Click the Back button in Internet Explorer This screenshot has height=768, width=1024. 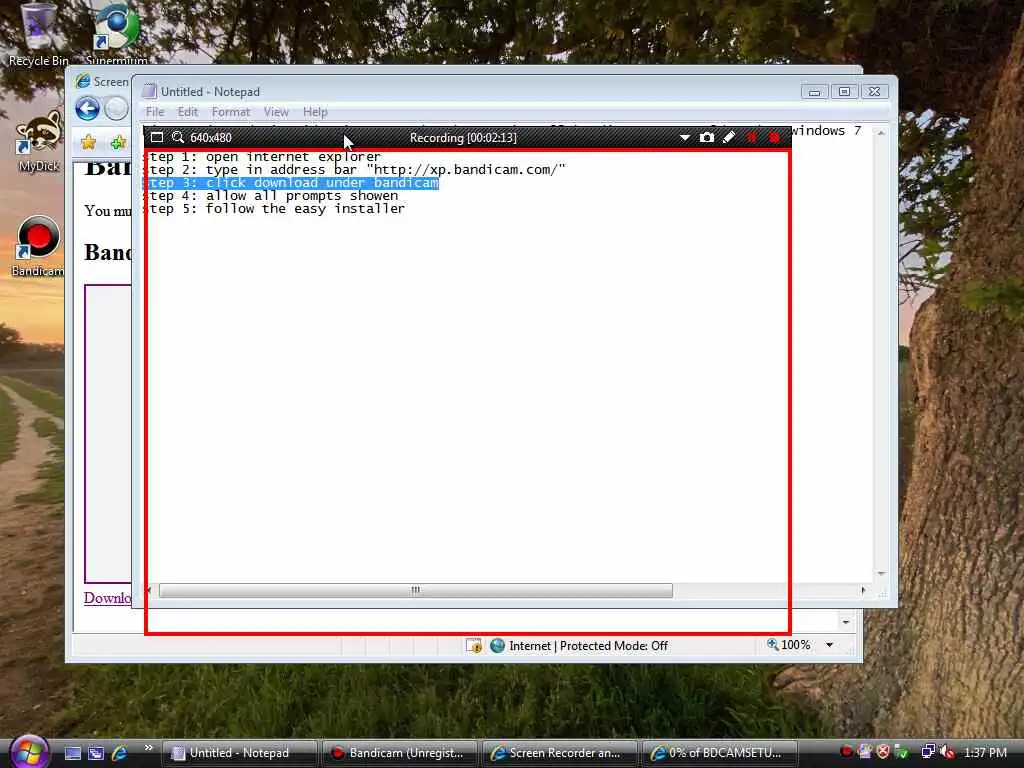87,108
